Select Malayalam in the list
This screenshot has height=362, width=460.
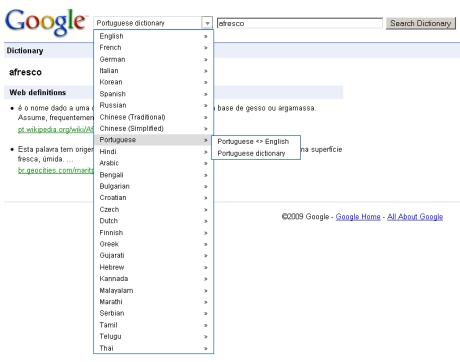(x=153, y=290)
